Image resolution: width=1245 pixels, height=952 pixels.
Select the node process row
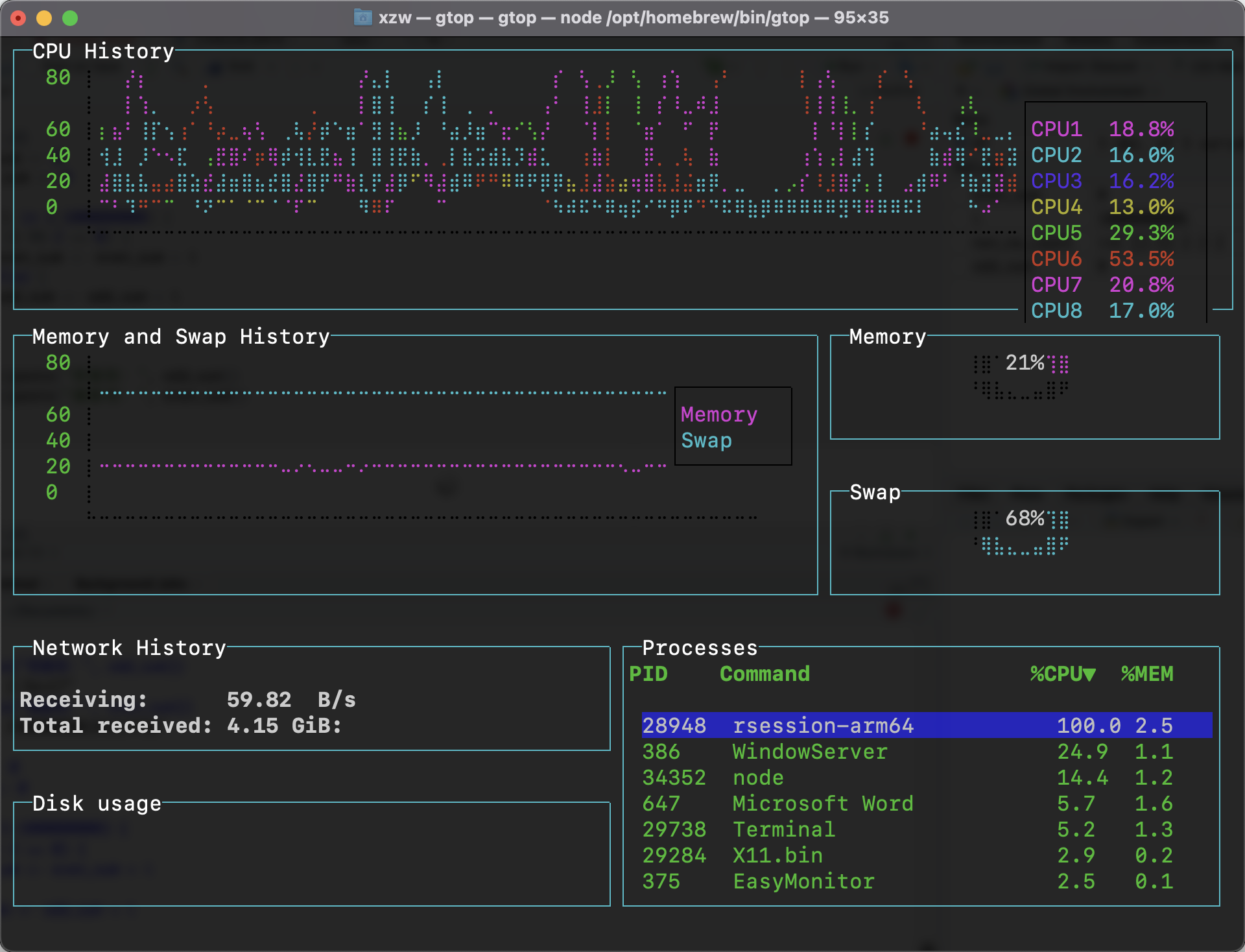pyautogui.click(x=927, y=778)
